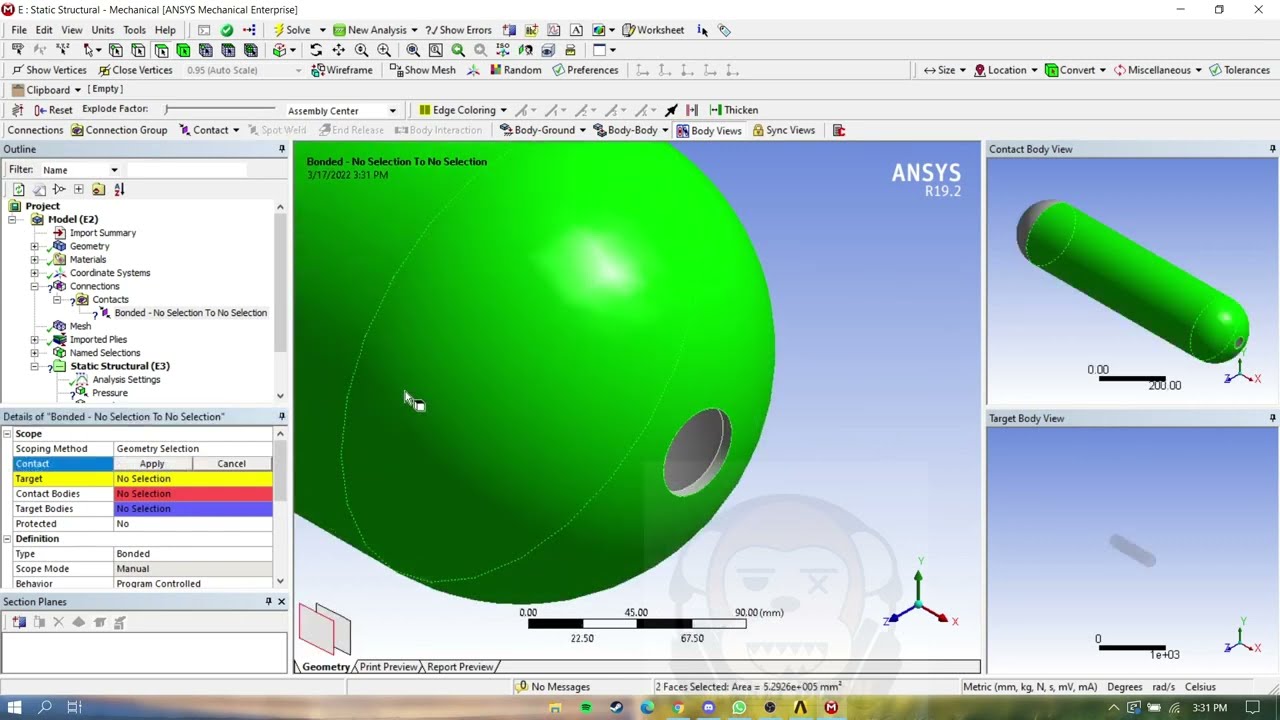
Task: Open the Worksheet view
Action: (653, 30)
